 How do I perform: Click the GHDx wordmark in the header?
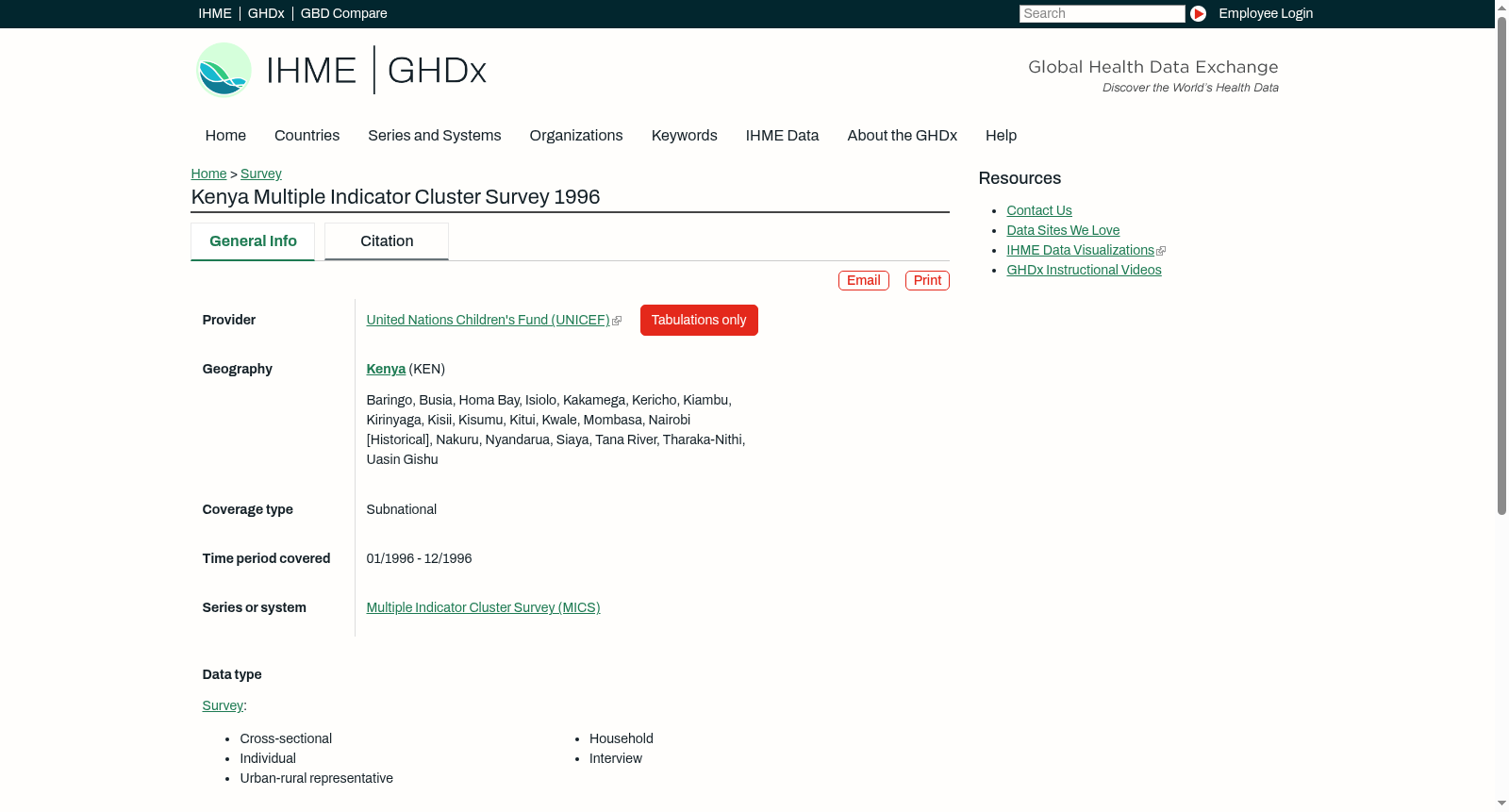pyautogui.click(x=437, y=71)
